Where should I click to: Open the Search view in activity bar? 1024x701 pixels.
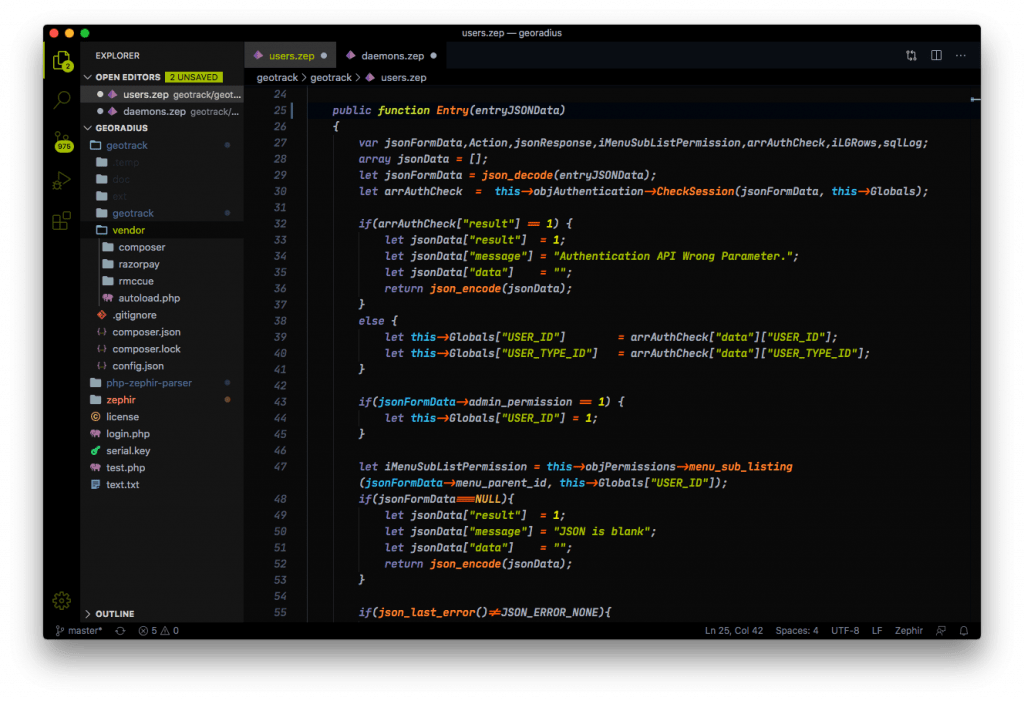tap(62, 100)
